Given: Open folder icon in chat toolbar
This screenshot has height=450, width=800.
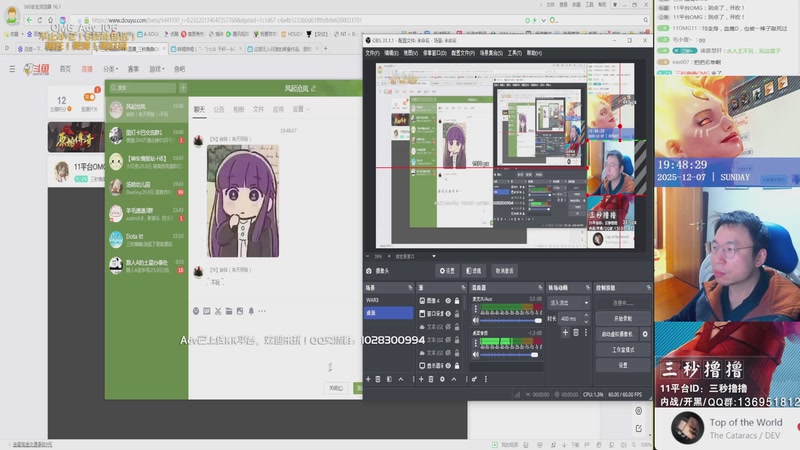Looking at the screenshot, I should click(229, 311).
